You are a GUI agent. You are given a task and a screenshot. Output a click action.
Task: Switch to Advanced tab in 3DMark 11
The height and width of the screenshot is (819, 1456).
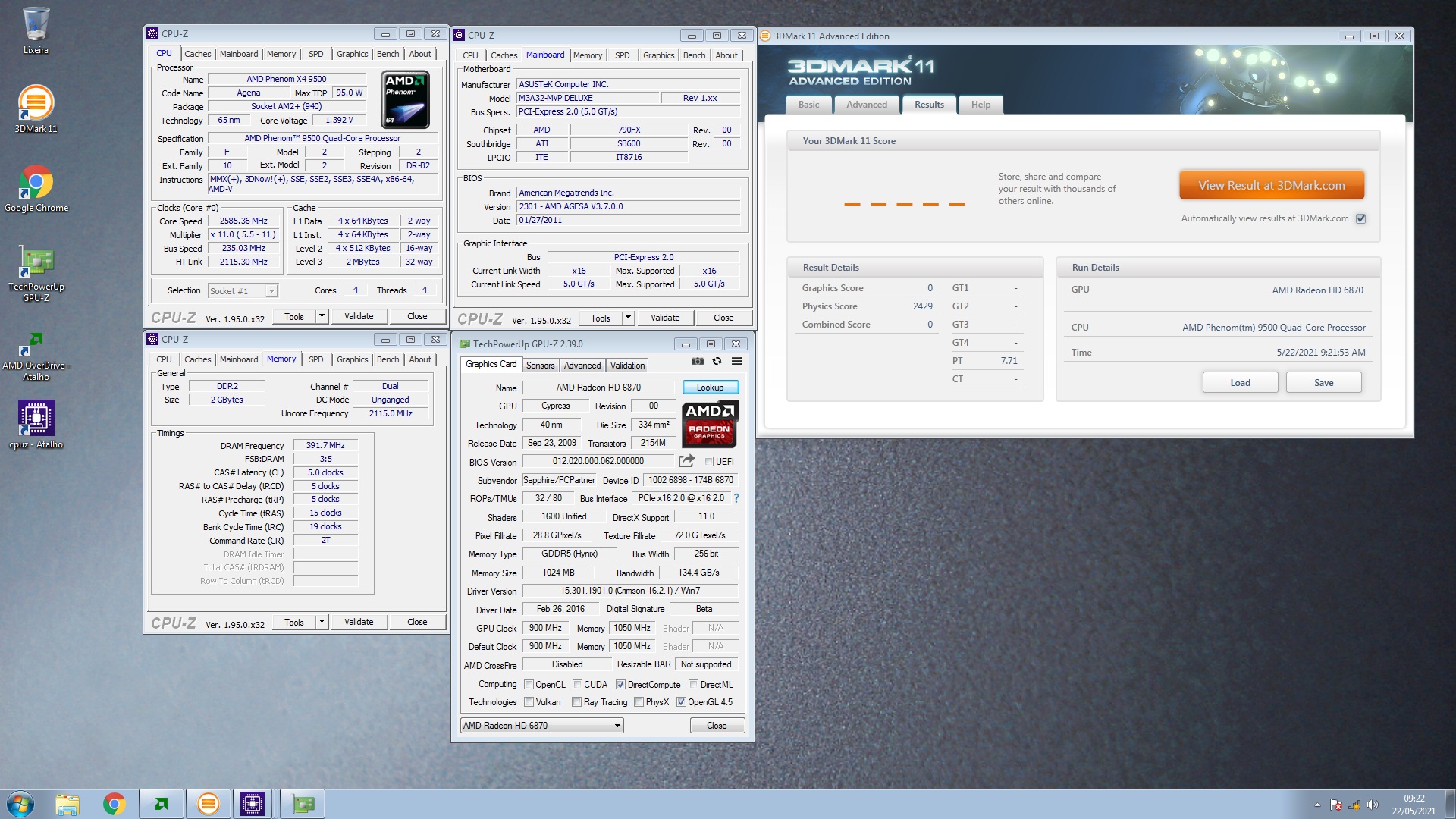(x=866, y=105)
